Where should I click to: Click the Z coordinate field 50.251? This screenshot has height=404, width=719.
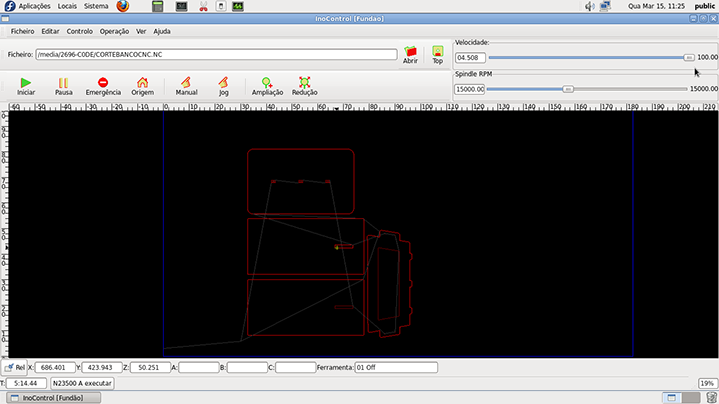click(x=150, y=367)
